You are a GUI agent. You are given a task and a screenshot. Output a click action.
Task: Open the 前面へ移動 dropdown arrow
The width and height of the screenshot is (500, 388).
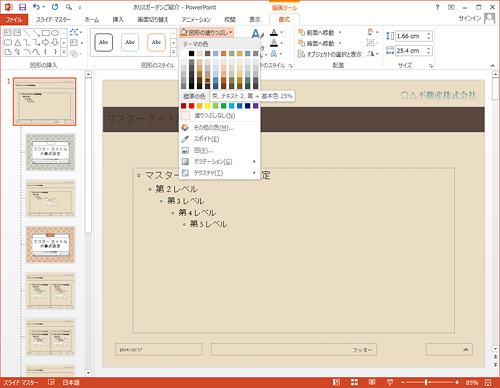click(x=340, y=33)
